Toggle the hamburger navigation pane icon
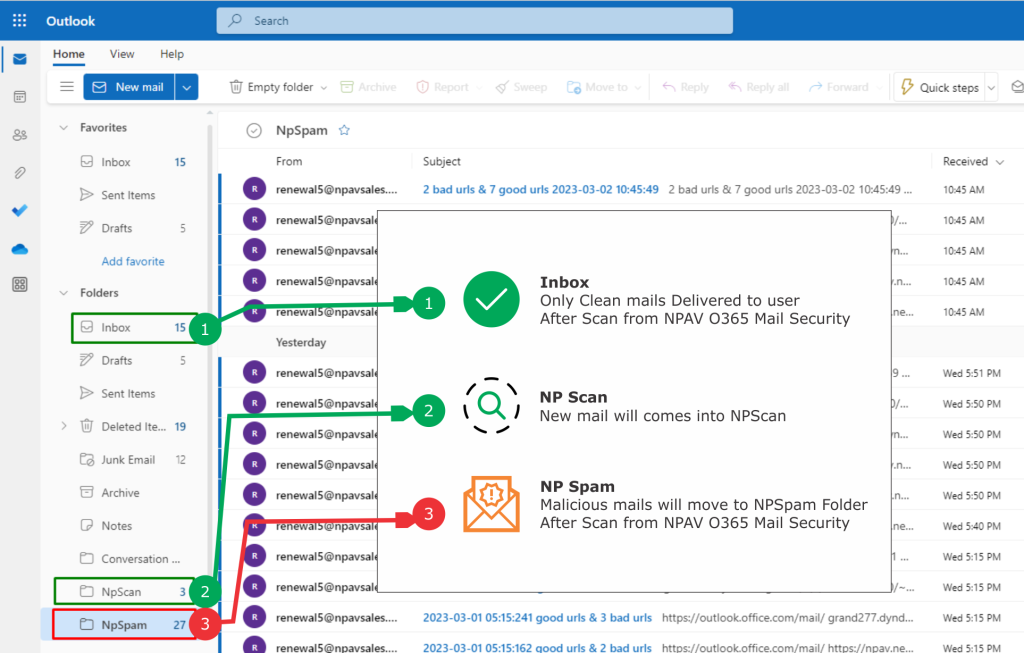Image resolution: width=1024 pixels, height=653 pixels. coord(67,87)
